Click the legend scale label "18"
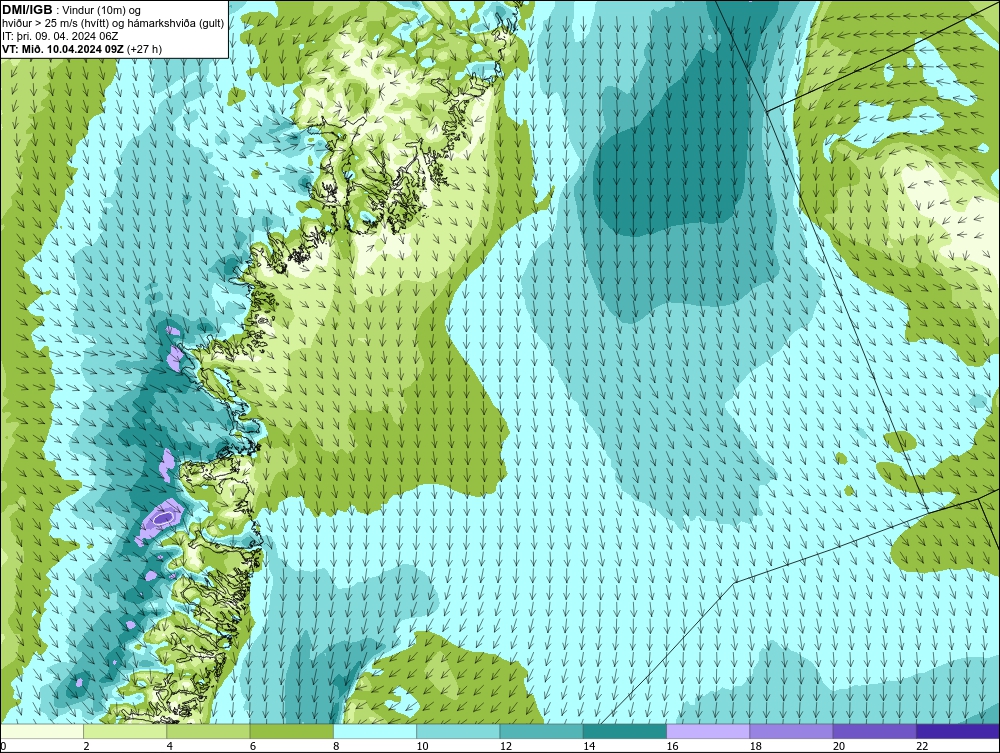Viewport: 1000px width, 753px height. coord(755,747)
